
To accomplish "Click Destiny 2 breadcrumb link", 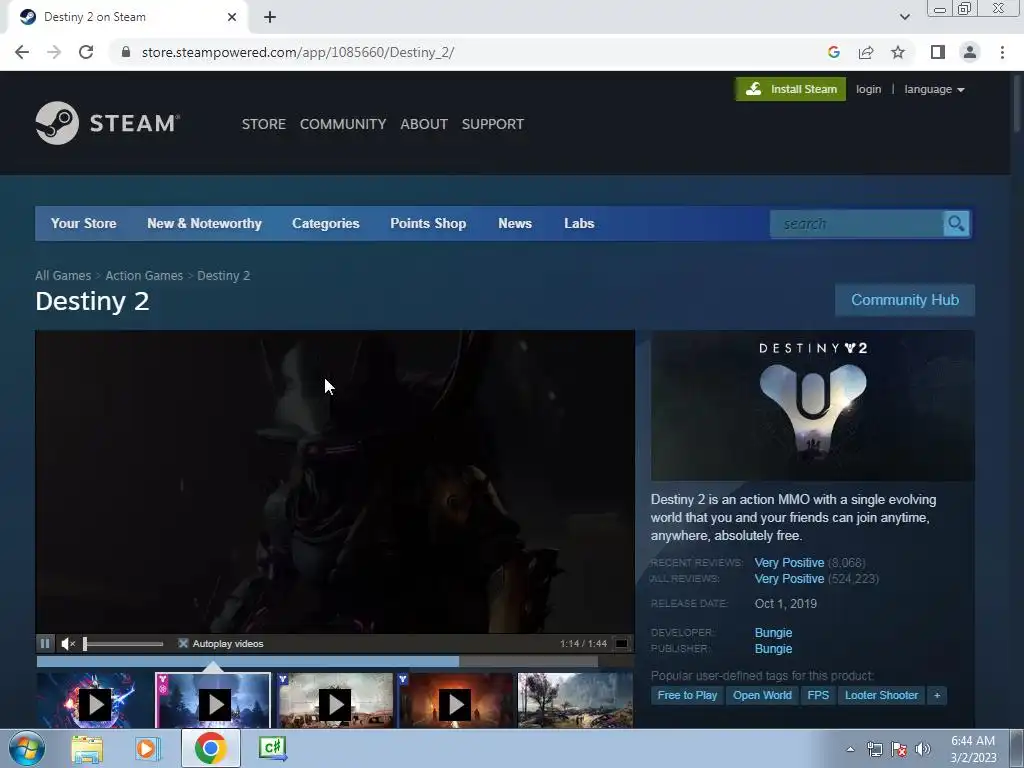I will point(223,276).
